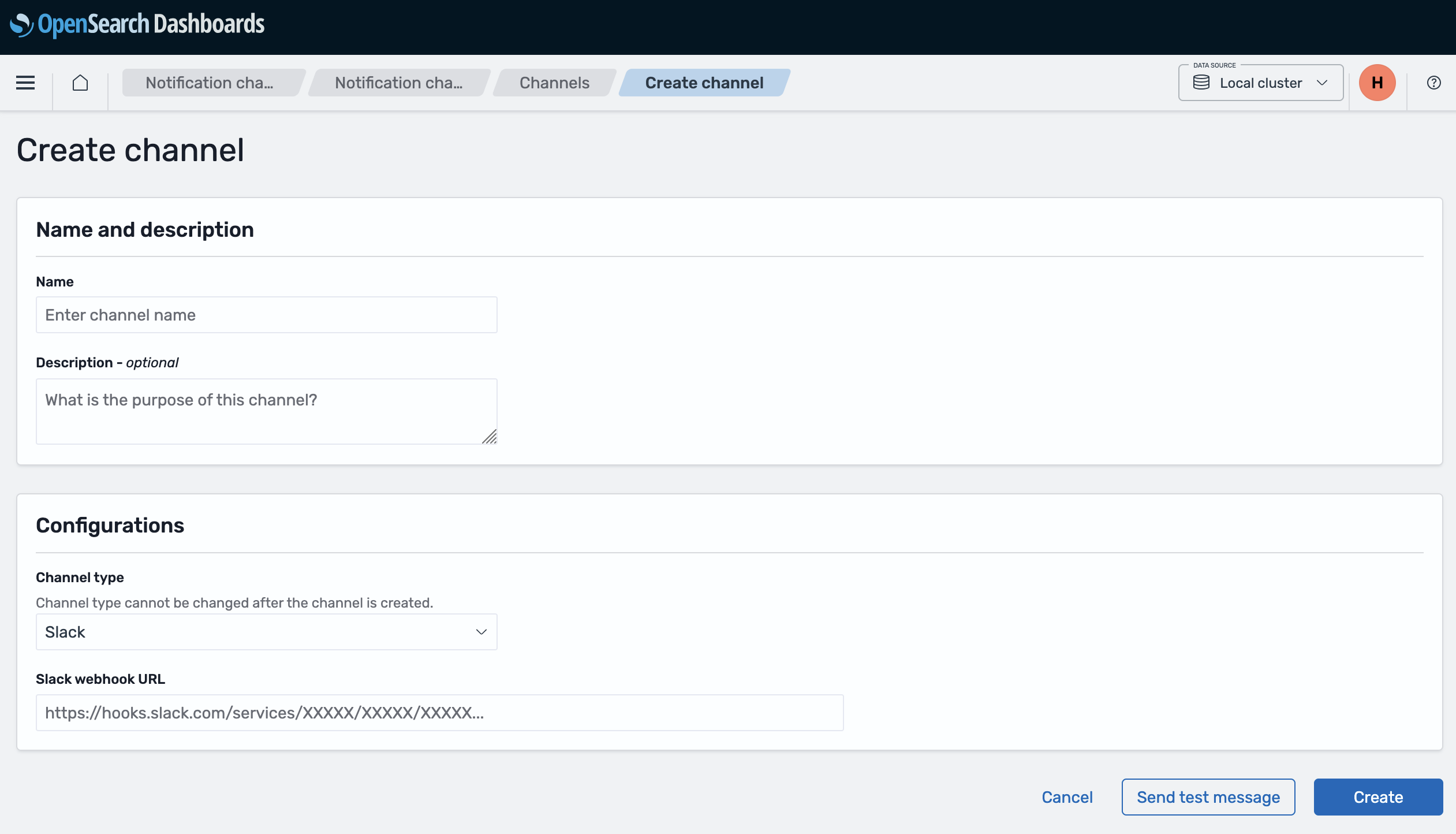Open the Channel type Slack dropdown
The width and height of the screenshot is (1456, 834).
point(266,632)
